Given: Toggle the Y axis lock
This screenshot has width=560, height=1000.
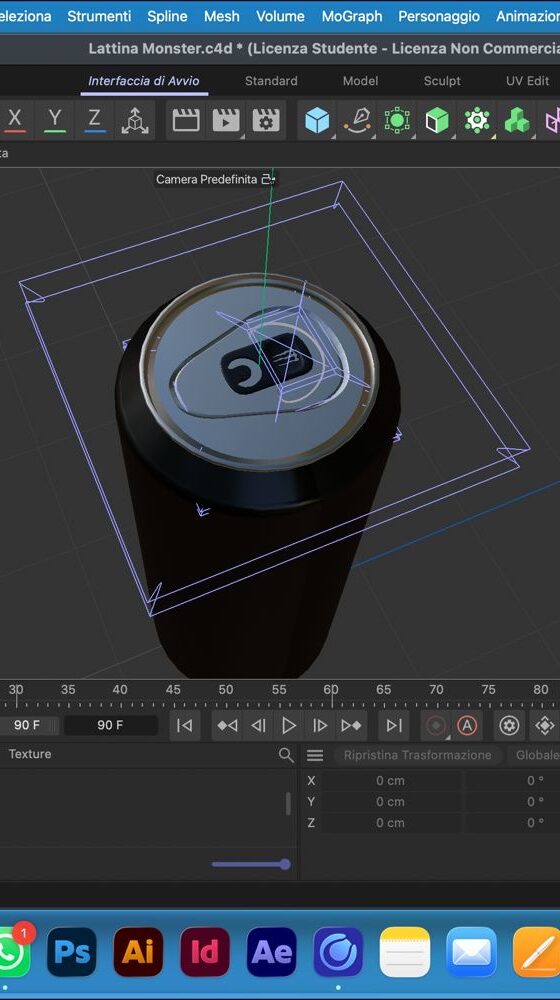Looking at the screenshot, I should click(x=55, y=119).
